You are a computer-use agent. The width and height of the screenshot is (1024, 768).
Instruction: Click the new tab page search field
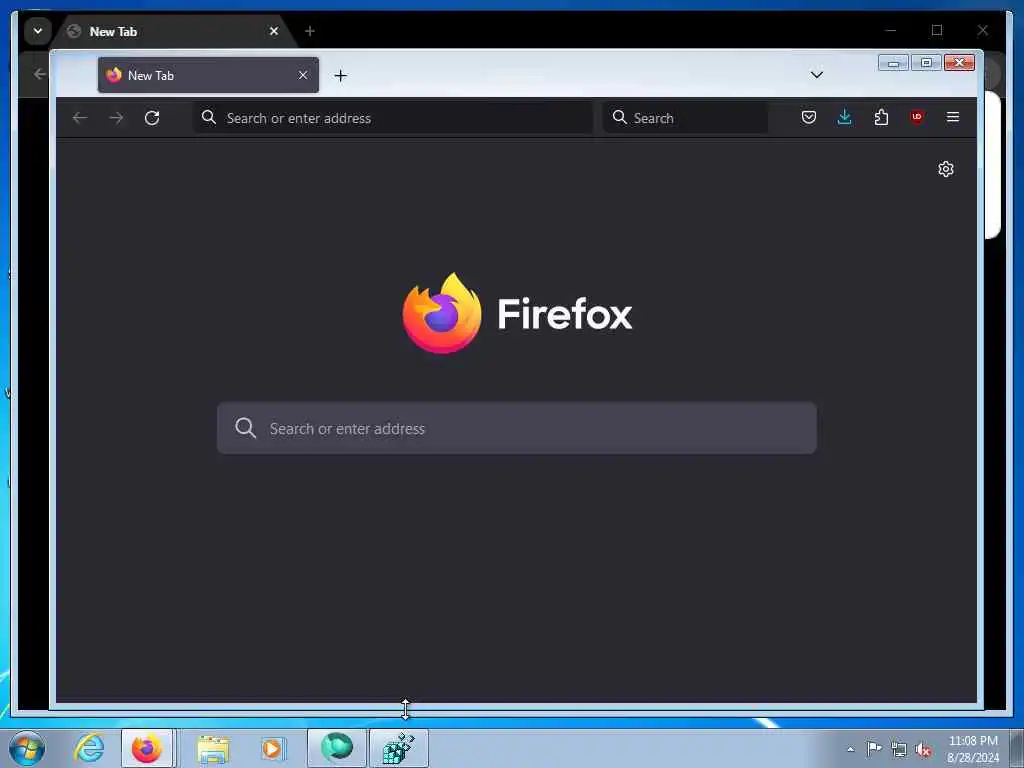coord(517,428)
